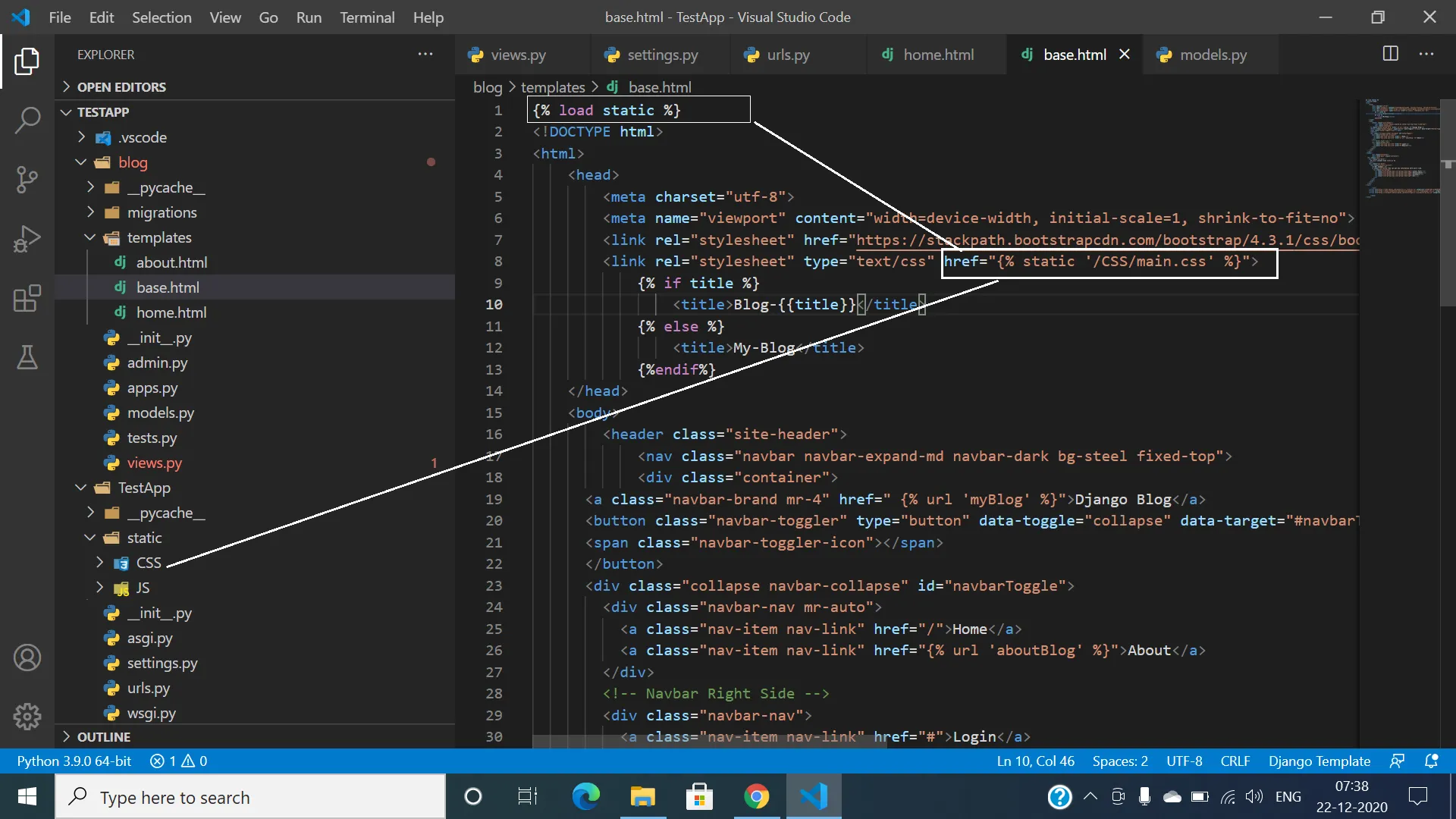
Task: Expand the OUTLINE section
Action: [103, 737]
